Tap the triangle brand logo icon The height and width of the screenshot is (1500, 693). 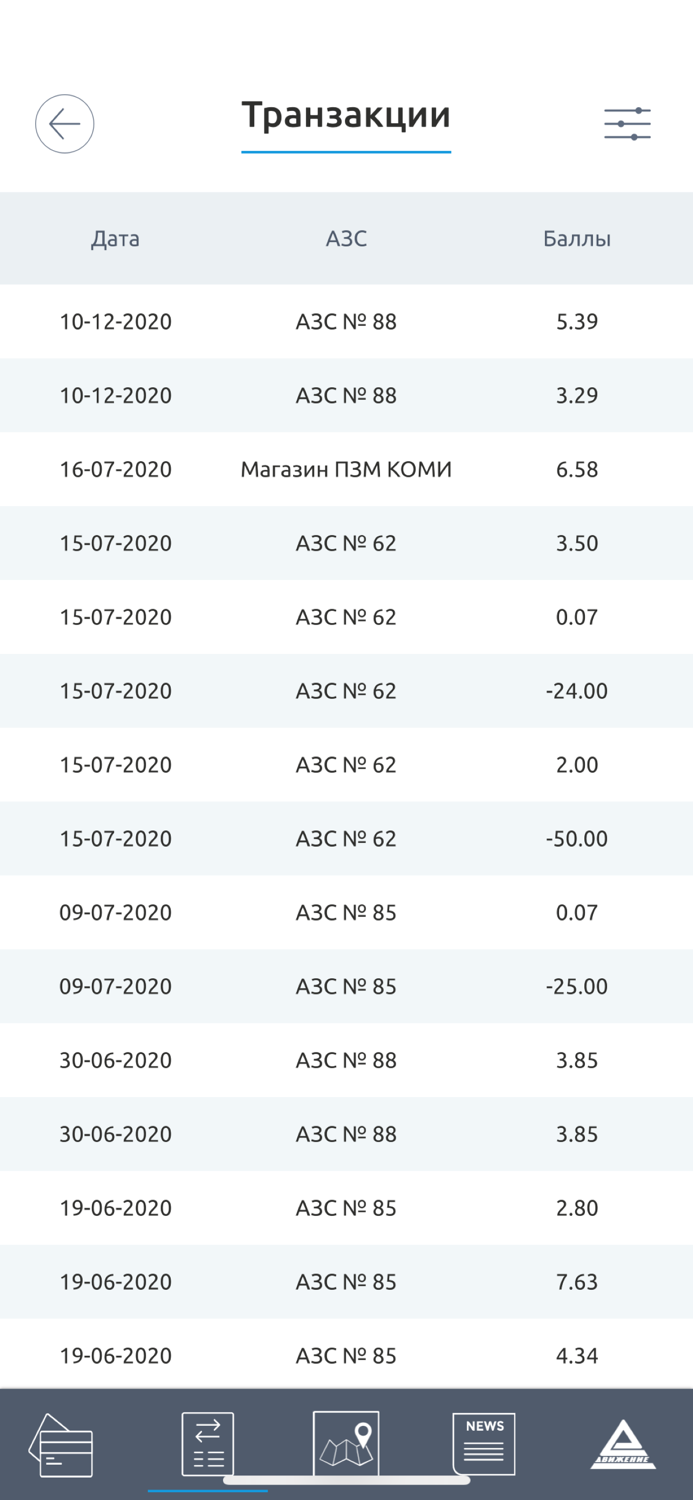click(x=623, y=1446)
